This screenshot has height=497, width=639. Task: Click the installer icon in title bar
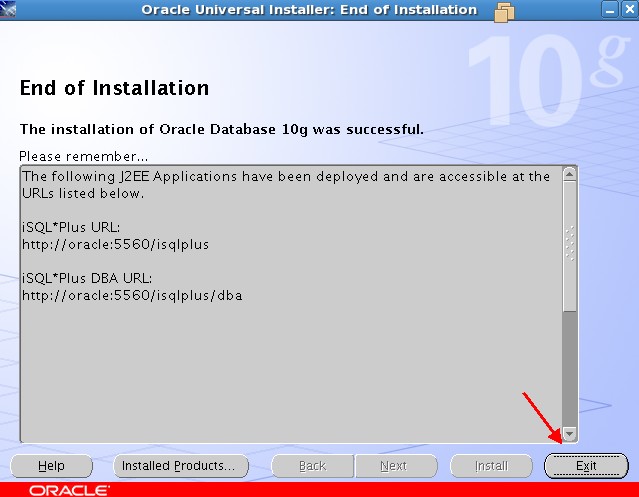tap(8, 9)
